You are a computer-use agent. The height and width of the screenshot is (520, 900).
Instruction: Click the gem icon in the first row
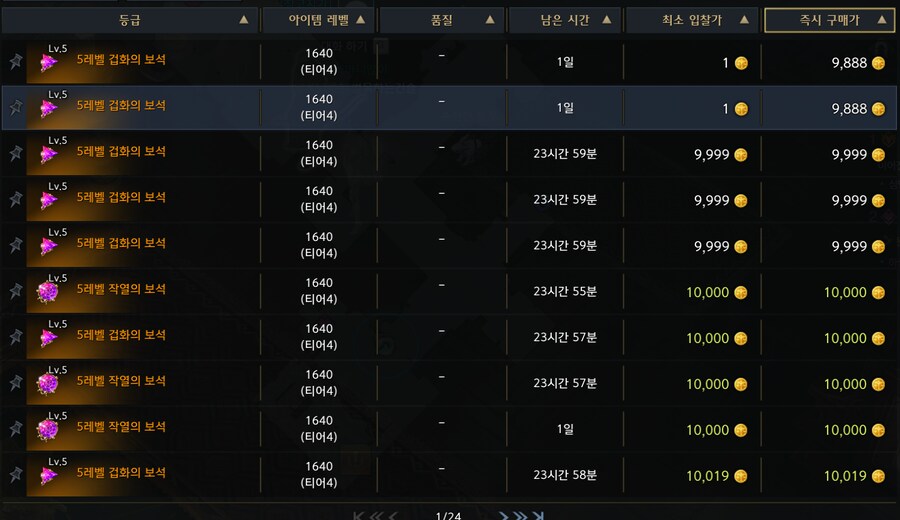pos(47,62)
